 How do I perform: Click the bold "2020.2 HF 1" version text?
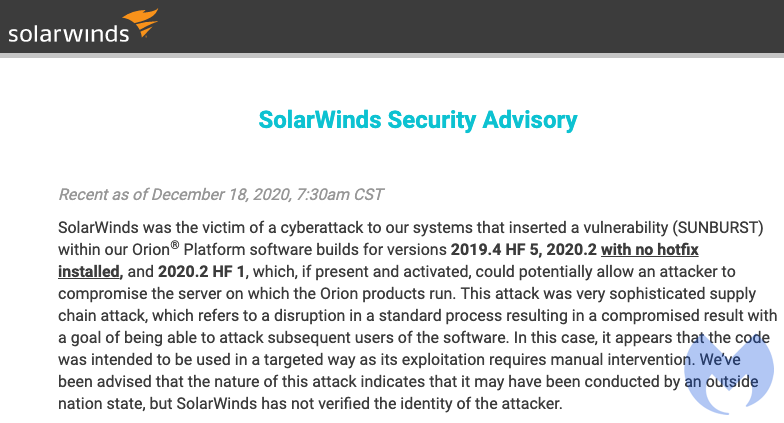202,272
